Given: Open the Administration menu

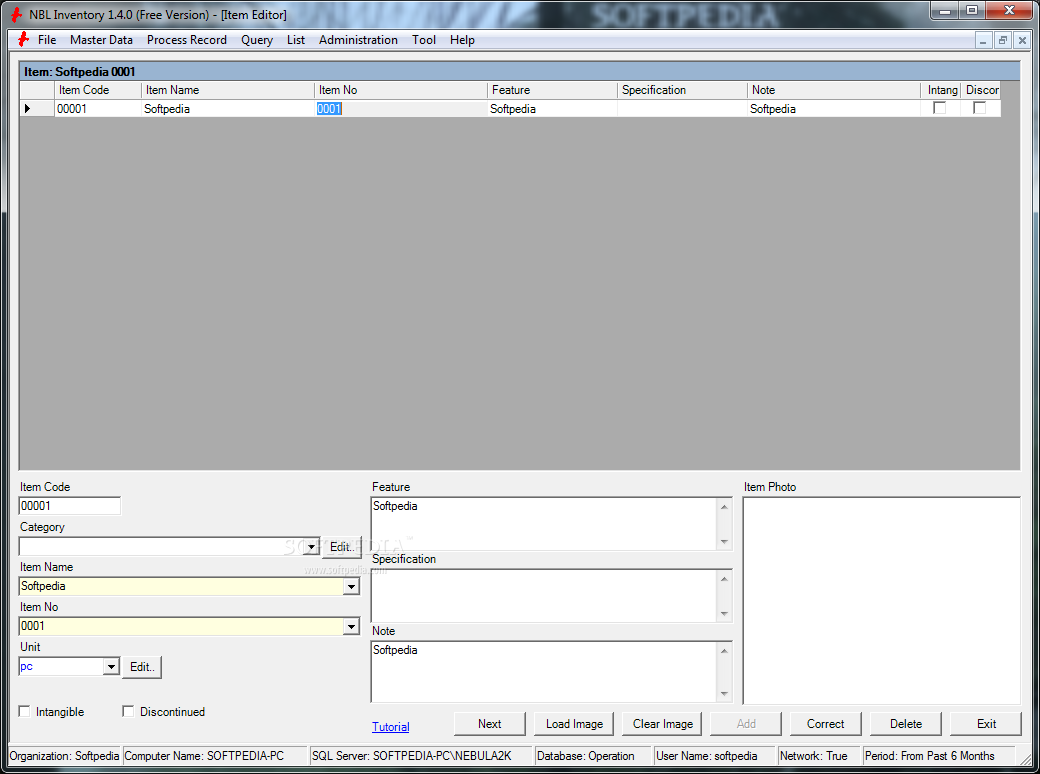Looking at the screenshot, I should pos(358,40).
